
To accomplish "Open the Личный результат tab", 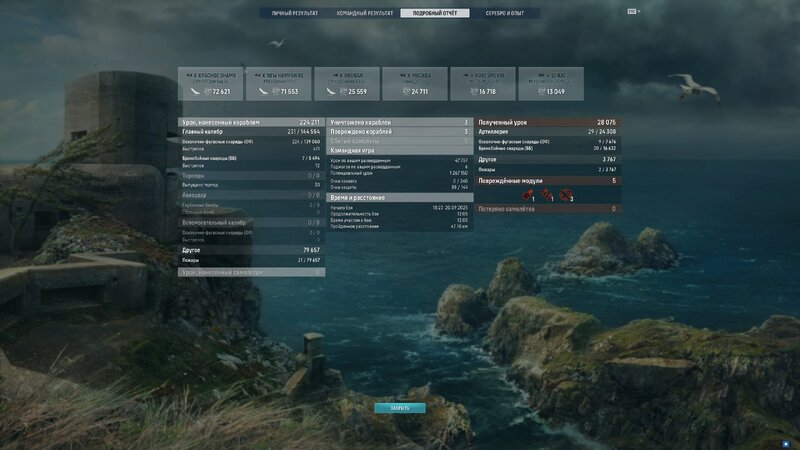I will pyautogui.click(x=294, y=13).
